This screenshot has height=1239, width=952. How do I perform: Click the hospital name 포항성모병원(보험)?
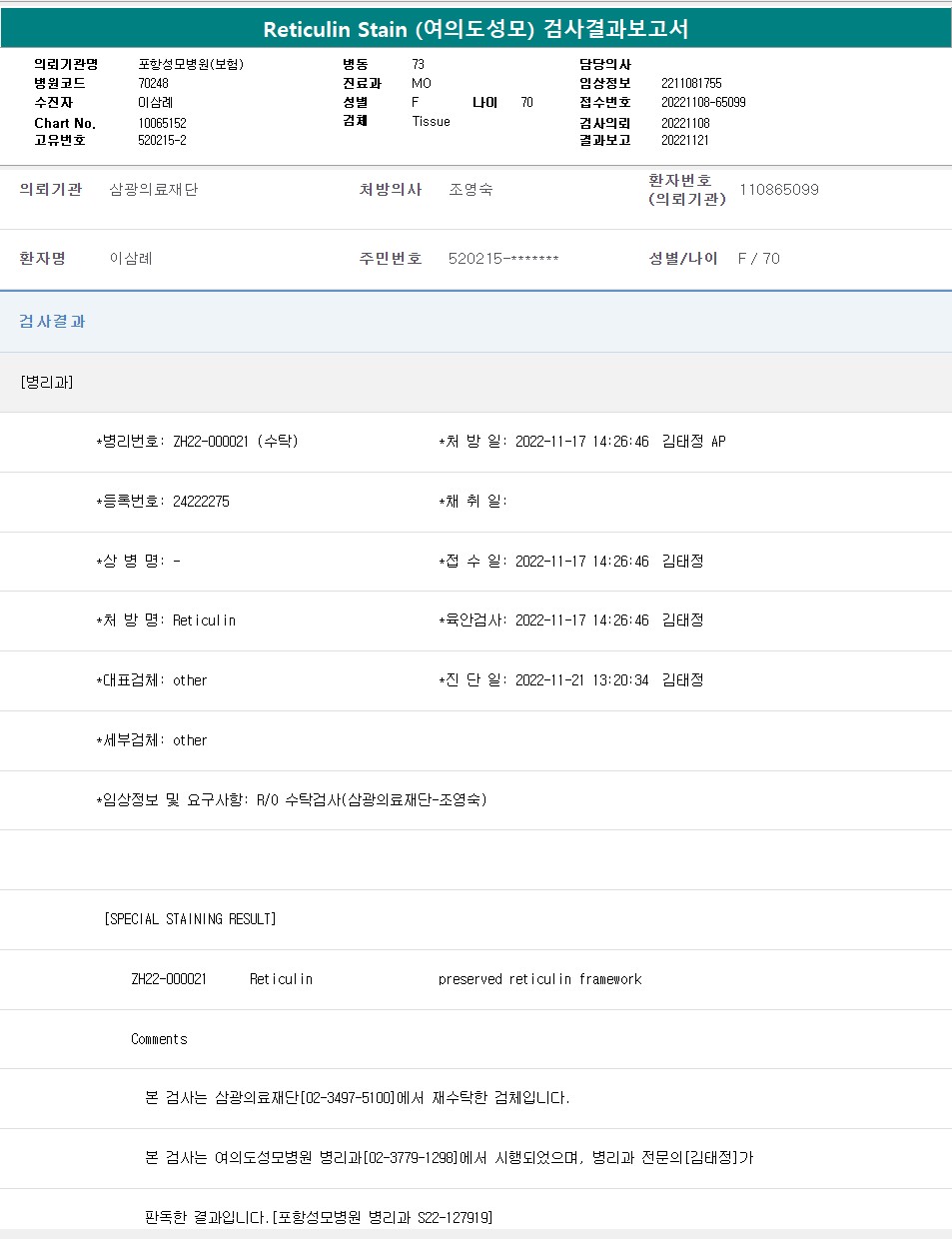191,65
